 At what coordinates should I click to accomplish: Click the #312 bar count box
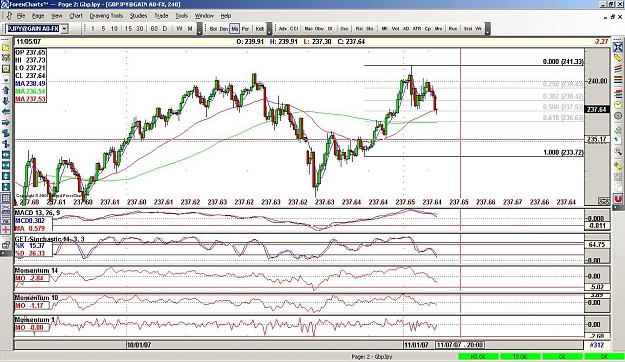pyautogui.click(x=597, y=345)
